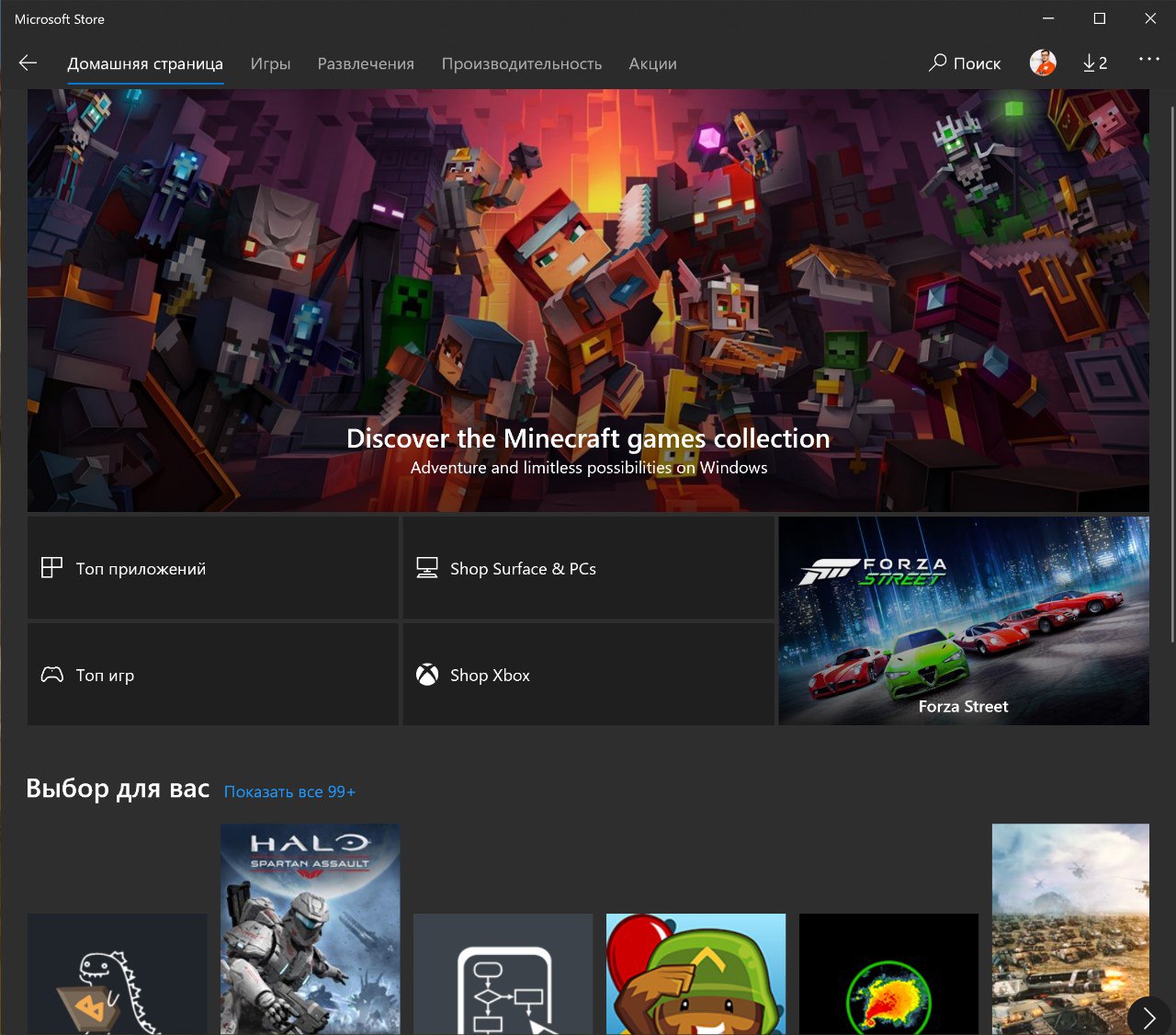Image resolution: width=1176 pixels, height=1035 pixels.
Task: Open the Bloons monkey game card
Action: click(x=695, y=974)
